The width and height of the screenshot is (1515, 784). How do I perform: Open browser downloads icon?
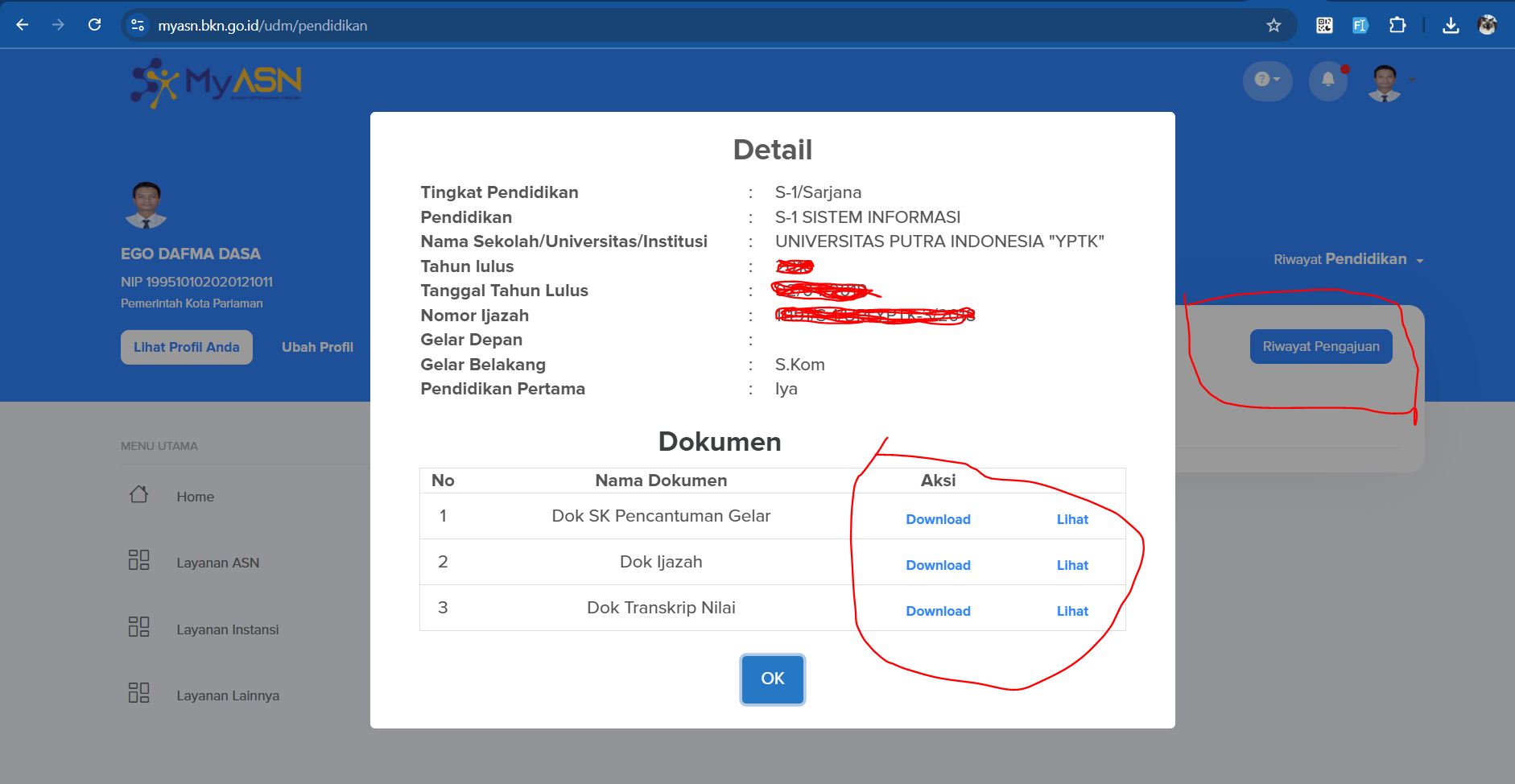(x=1451, y=26)
